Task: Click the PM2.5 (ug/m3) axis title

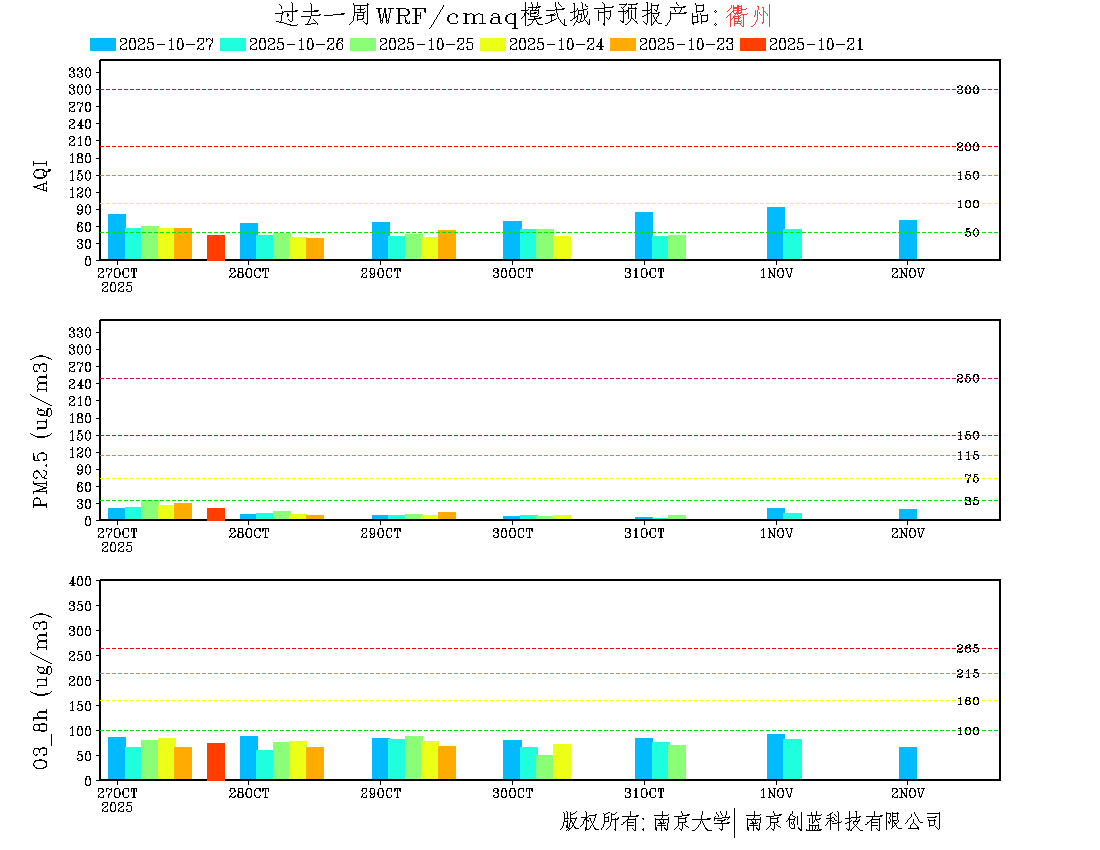Action: click(42, 432)
